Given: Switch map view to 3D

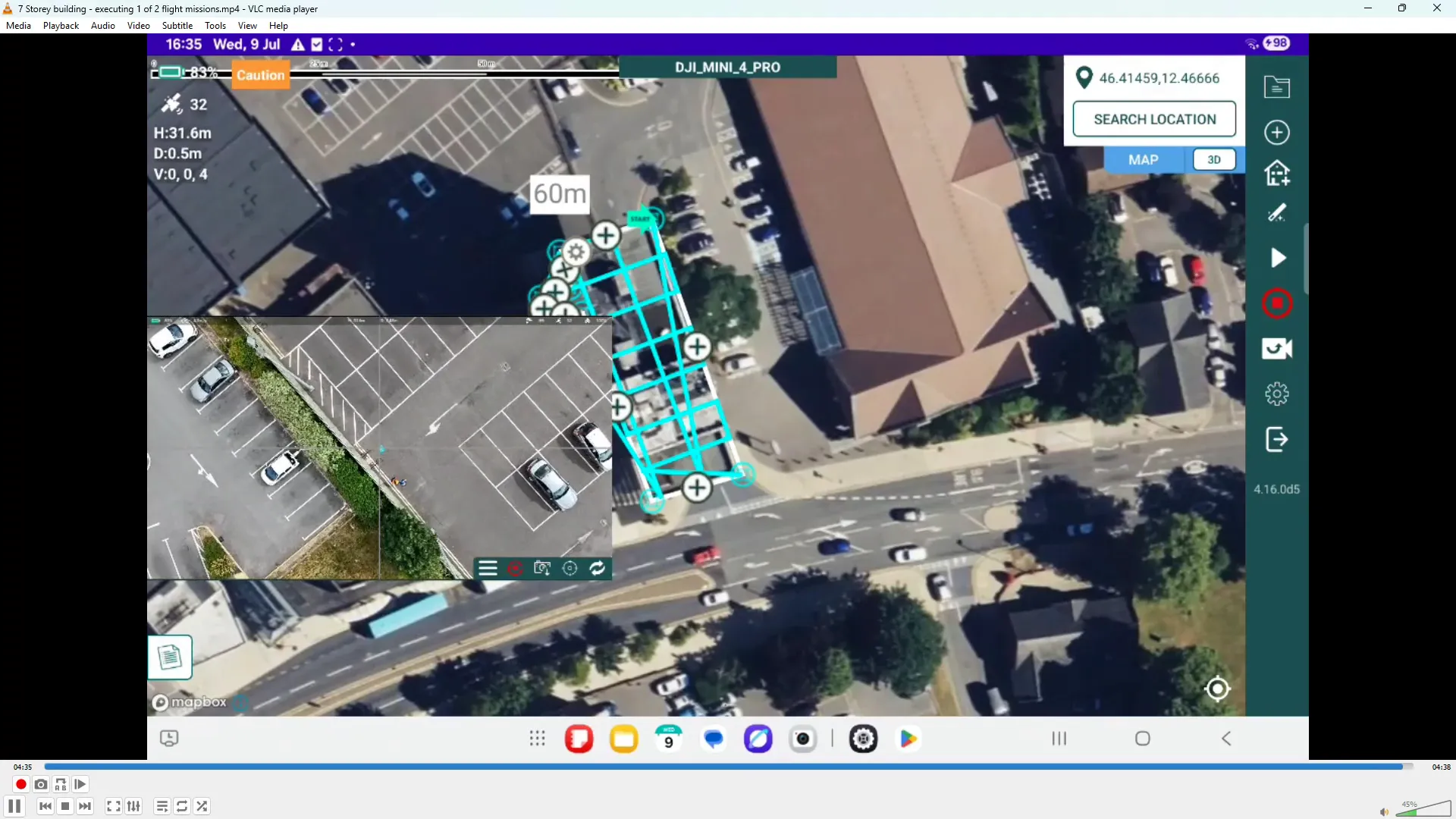Looking at the screenshot, I should click(x=1213, y=160).
